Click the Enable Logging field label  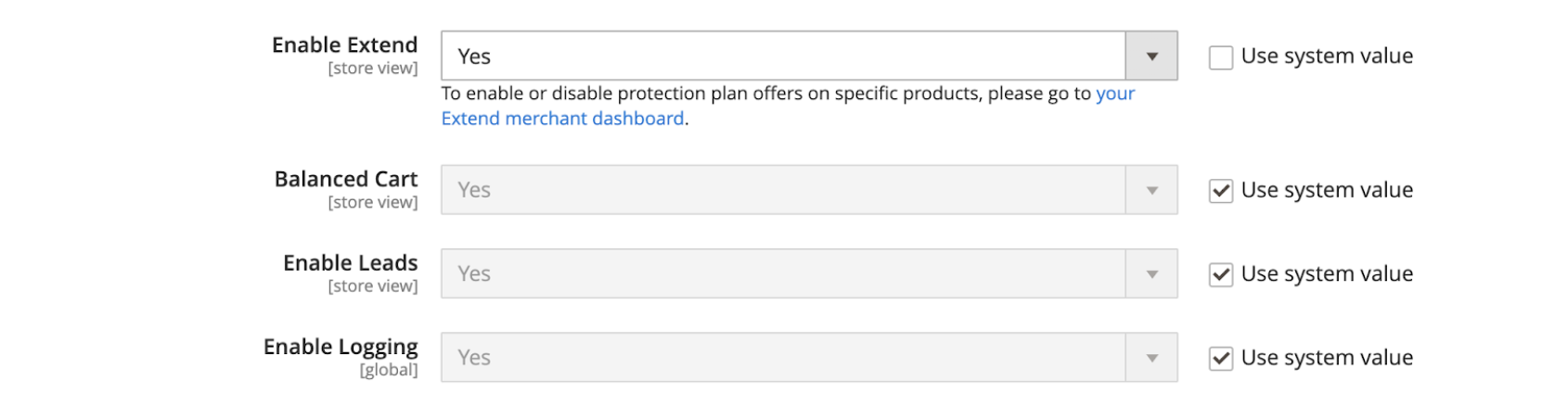[341, 347]
